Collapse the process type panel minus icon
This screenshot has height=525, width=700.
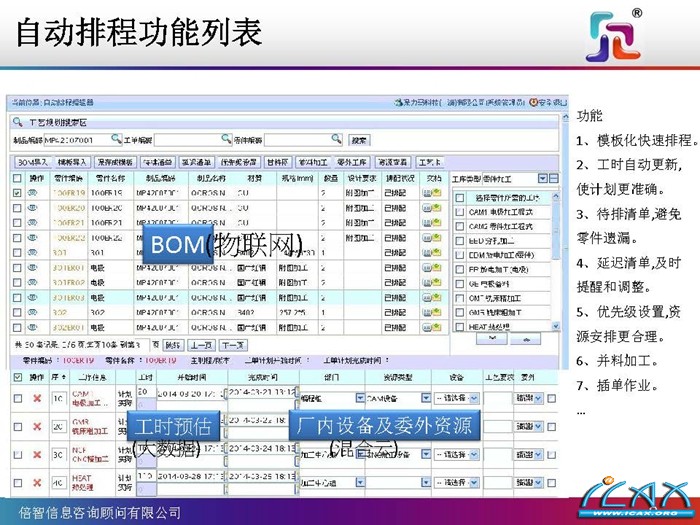554,179
